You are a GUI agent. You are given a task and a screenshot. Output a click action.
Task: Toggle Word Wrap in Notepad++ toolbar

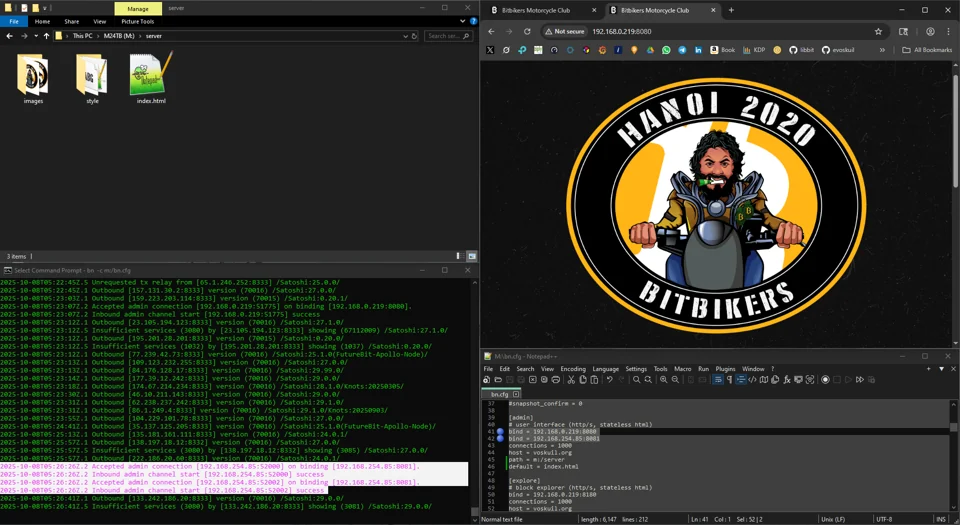718,380
